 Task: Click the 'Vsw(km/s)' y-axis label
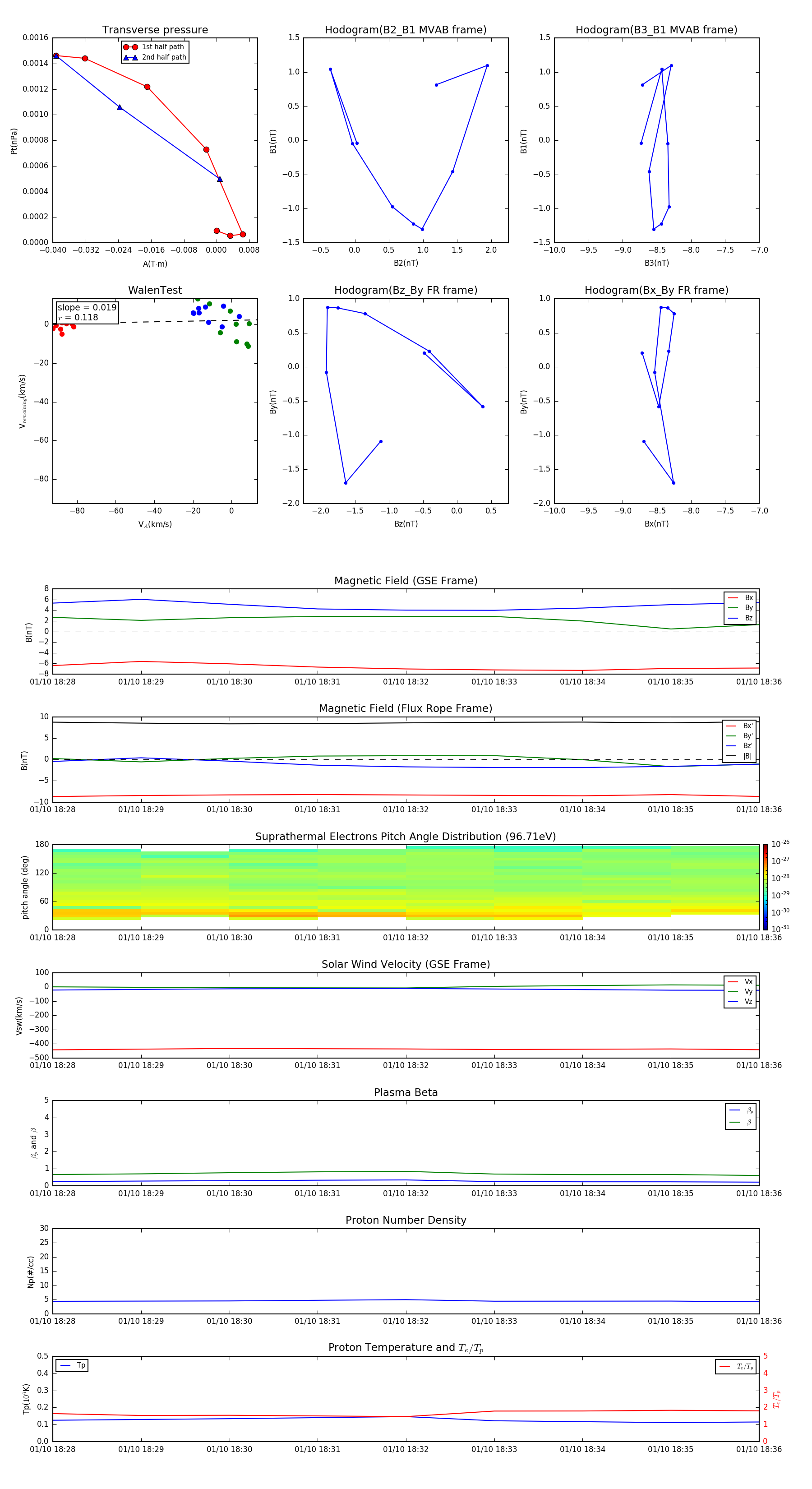[x=19, y=1016]
